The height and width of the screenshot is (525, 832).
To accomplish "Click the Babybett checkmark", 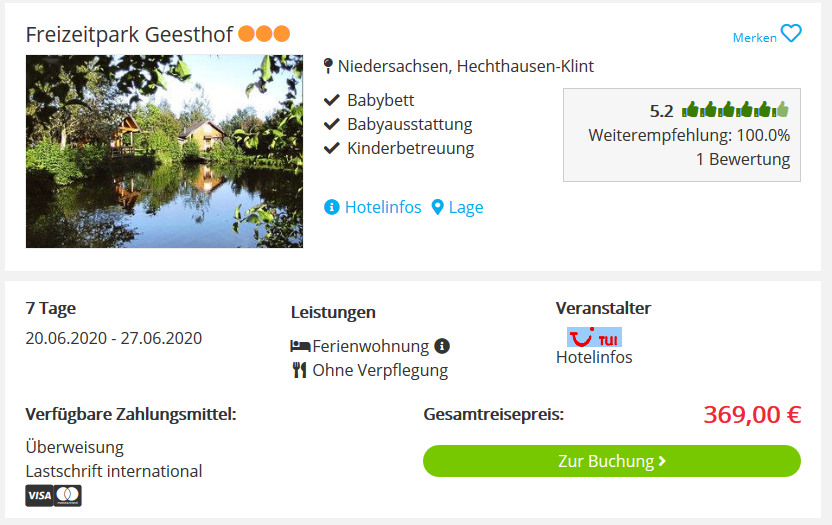I will (x=332, y=100).
